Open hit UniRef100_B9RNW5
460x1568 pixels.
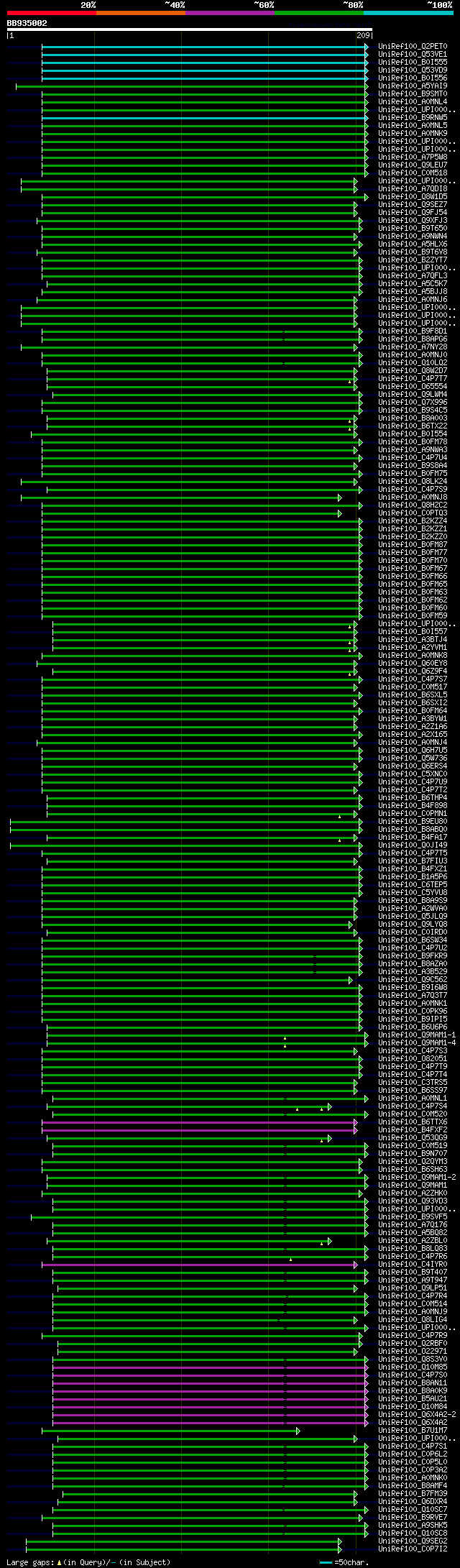coord(413,118)
